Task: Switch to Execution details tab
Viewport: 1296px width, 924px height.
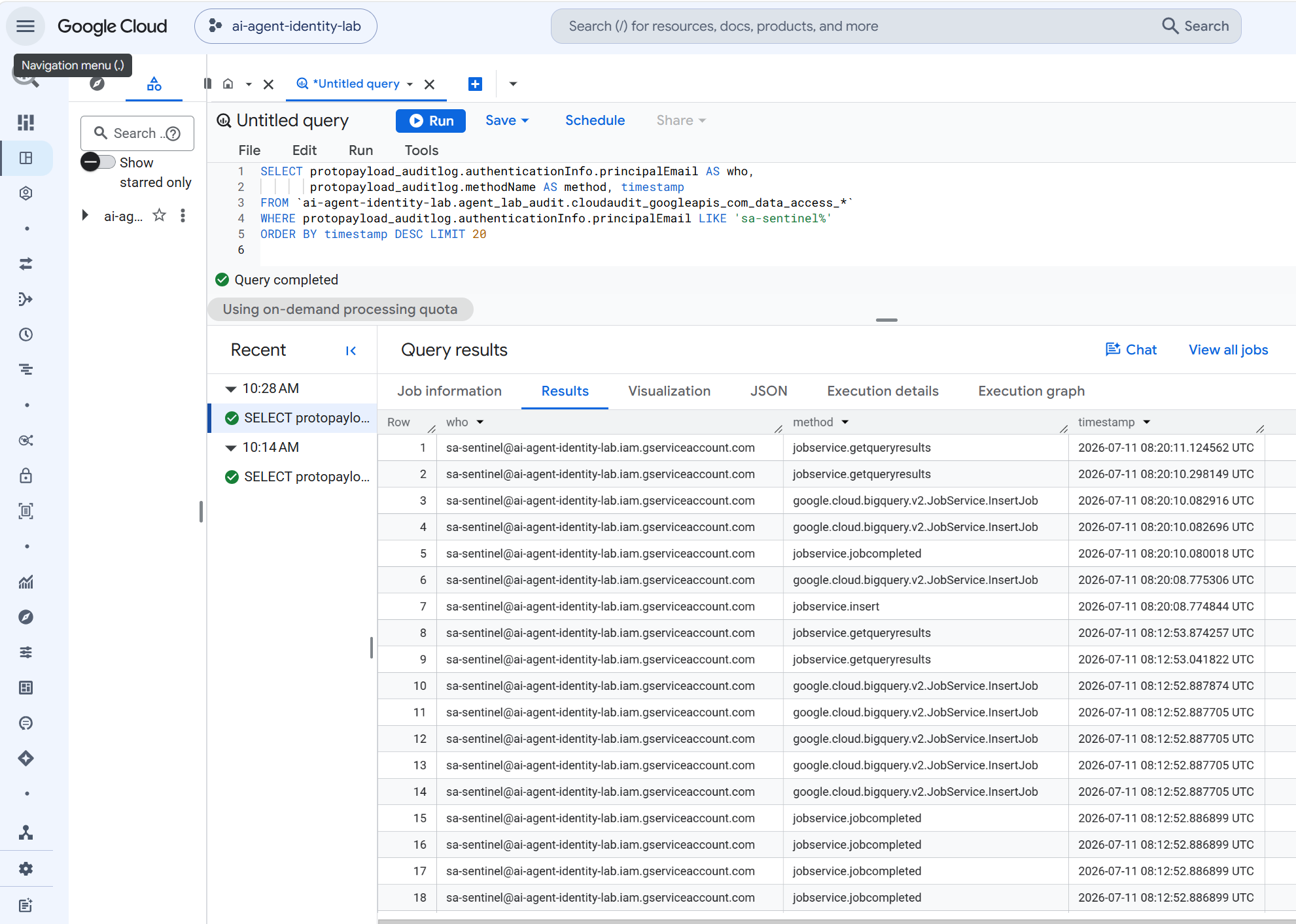Action: tap(883, 391)
